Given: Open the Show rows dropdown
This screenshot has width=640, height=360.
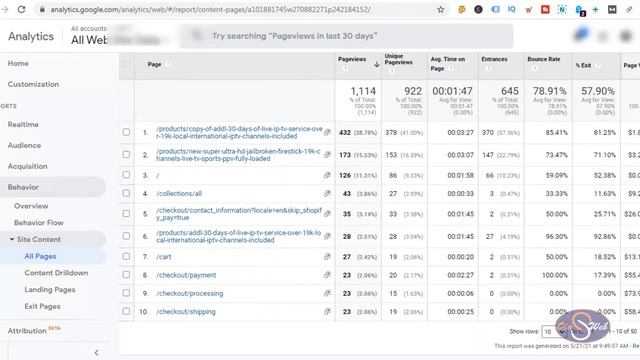Looking at the screenshot, I should point(553,332).
